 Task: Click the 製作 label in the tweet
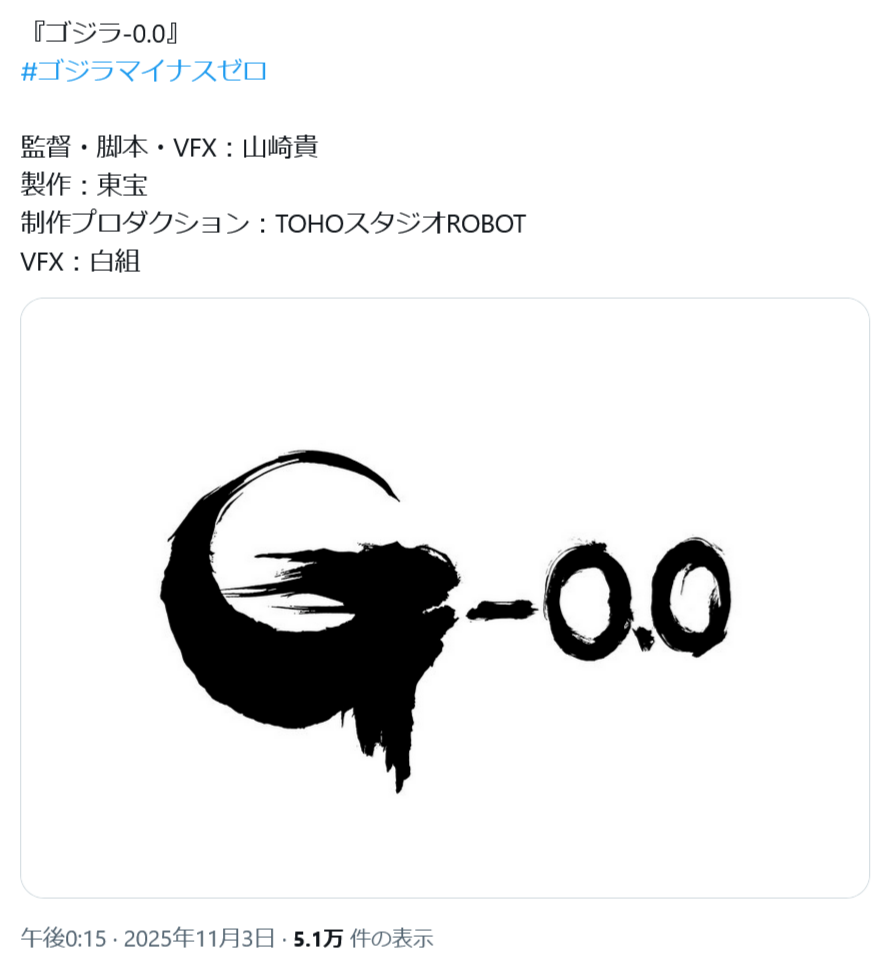pyautogui.click(x=46, y=185)
